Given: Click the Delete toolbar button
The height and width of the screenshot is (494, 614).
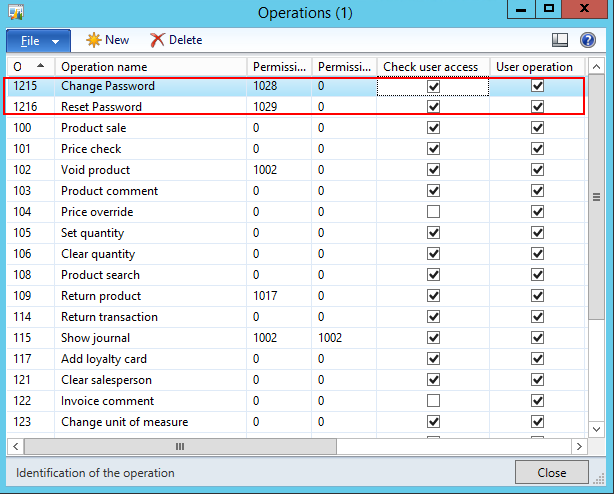Looking at the screenshot, I should [176, 40].
